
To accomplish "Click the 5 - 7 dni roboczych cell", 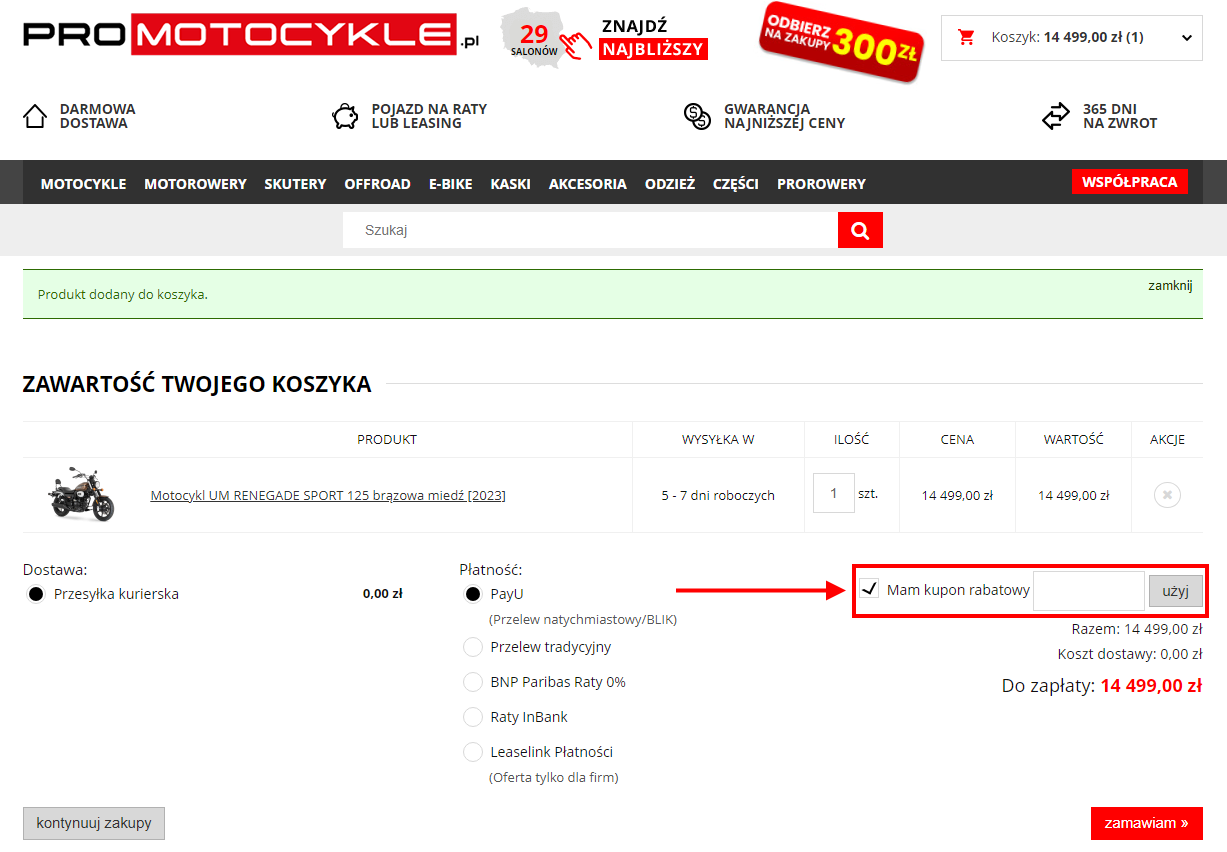I will point(718,495).
